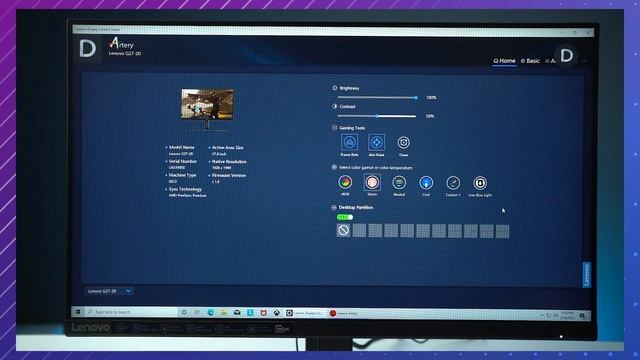Switch to the Basic tab

pyautogui.click(x=530, y=61)
